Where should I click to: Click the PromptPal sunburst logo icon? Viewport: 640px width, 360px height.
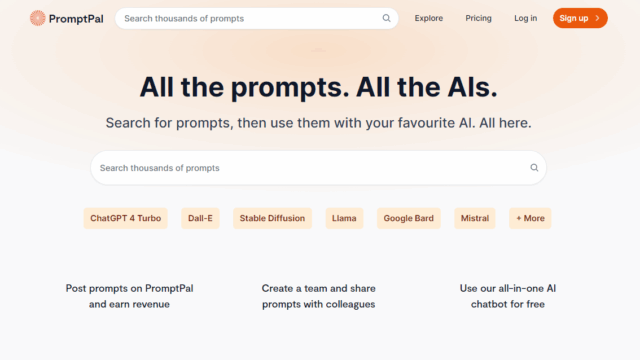pos(38,18)
